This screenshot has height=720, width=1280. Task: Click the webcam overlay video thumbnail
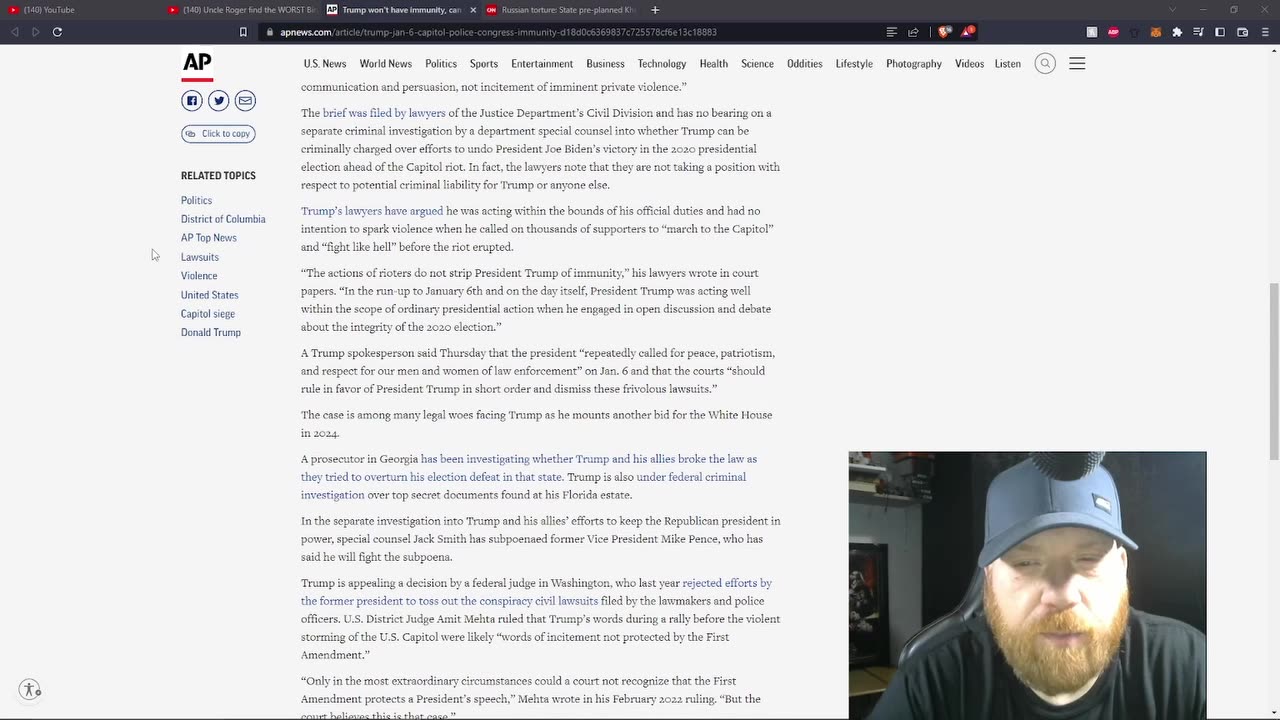[1027, 585]
